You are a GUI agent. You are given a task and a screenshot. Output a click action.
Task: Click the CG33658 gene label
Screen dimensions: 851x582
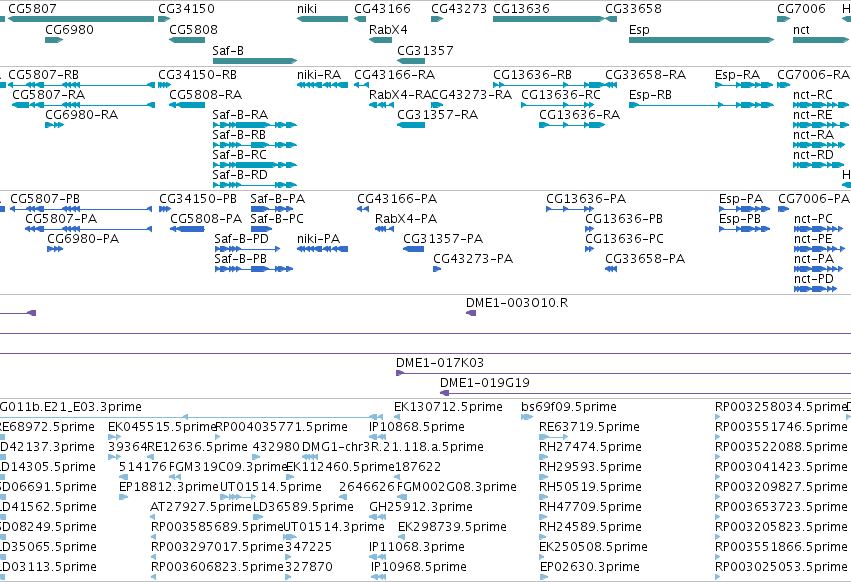coord(633,9)
